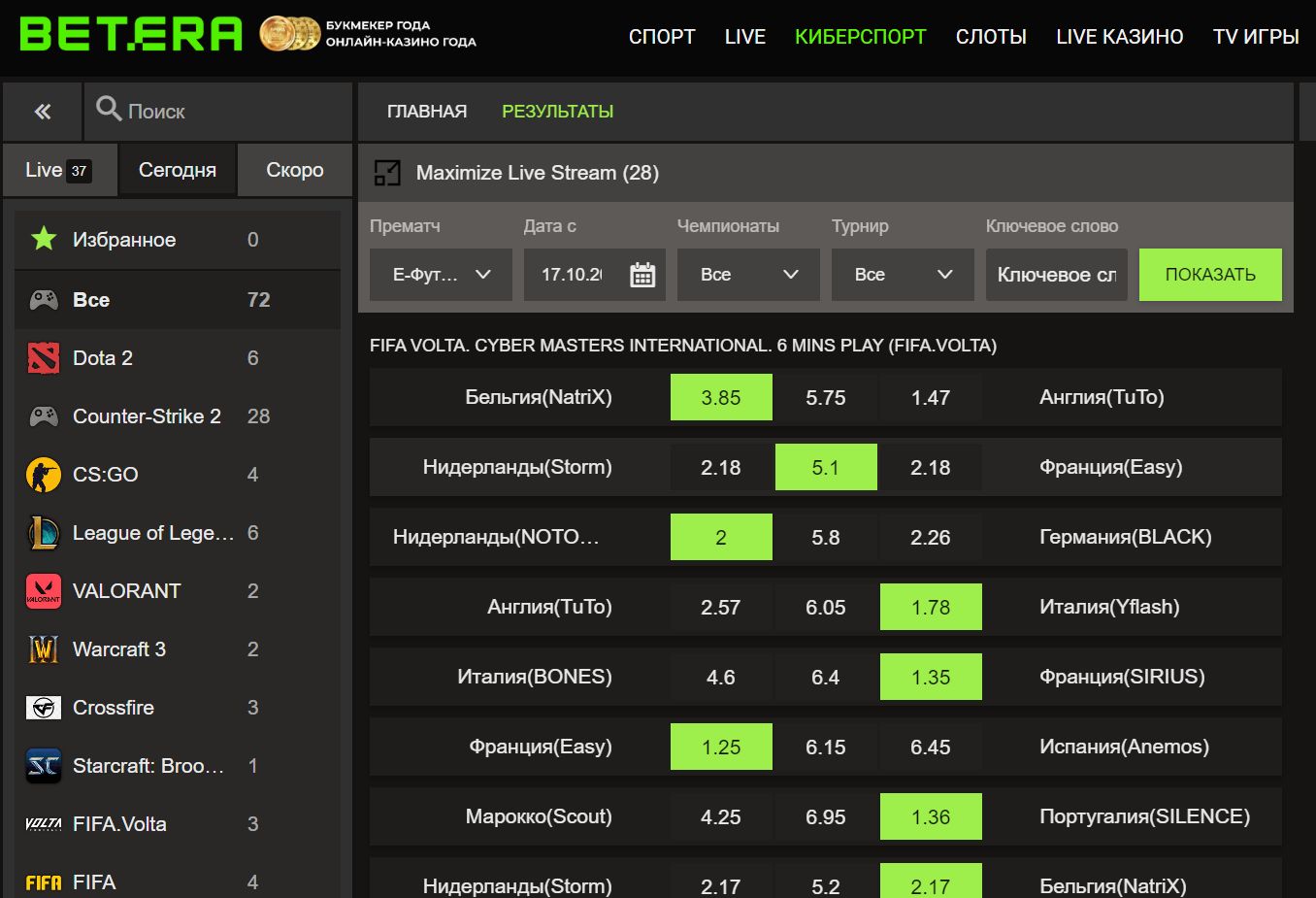This screenshot has height=898, width=1316.
Task: Click the gamepad icon beside Все
Action: point(44,300)
